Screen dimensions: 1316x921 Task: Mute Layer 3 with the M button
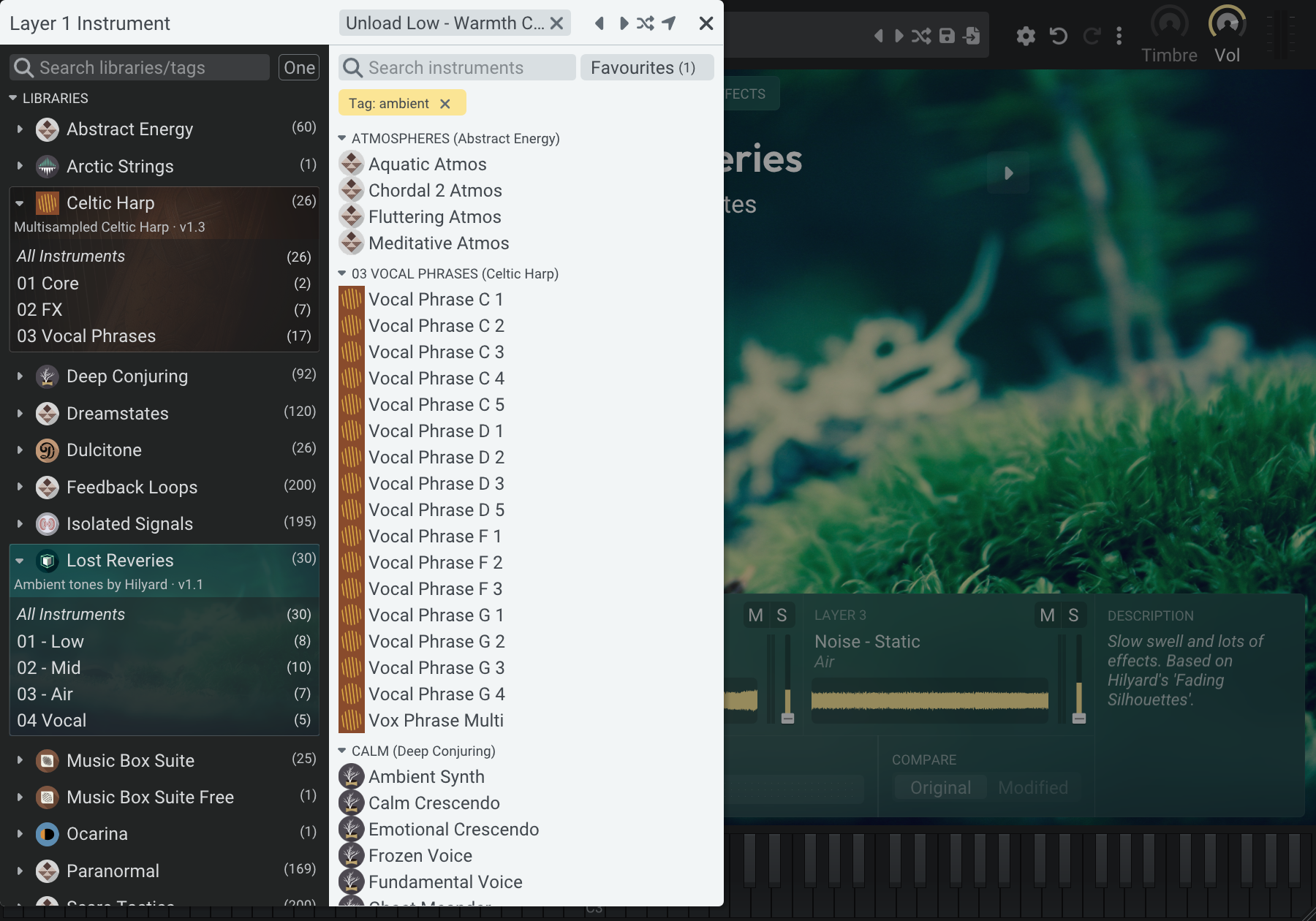pos(1047,615)
